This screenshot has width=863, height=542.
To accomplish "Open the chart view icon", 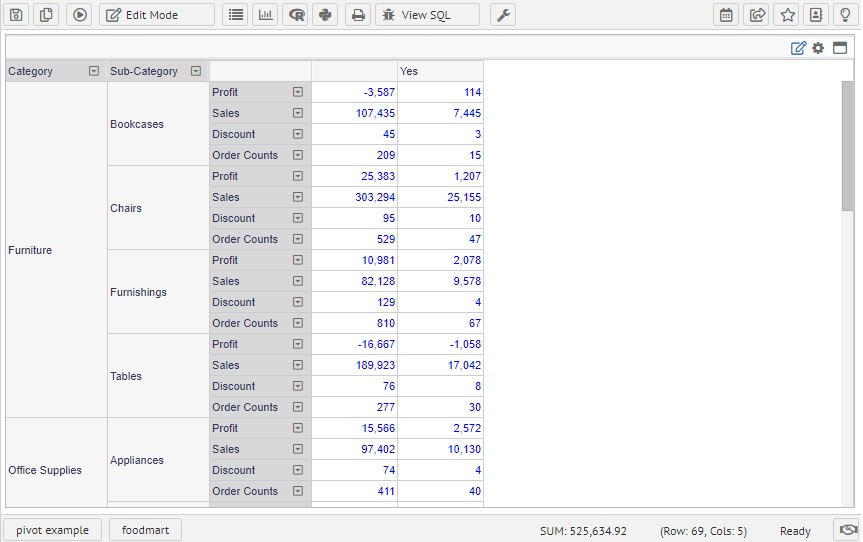I will (265, 15).
